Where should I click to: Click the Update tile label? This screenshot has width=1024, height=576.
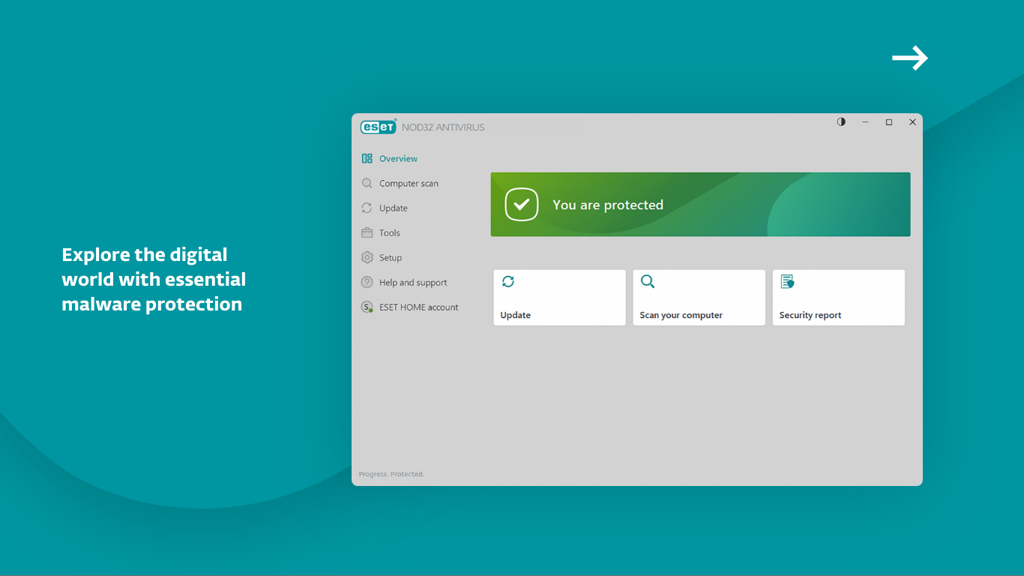[x=515, y=315]
